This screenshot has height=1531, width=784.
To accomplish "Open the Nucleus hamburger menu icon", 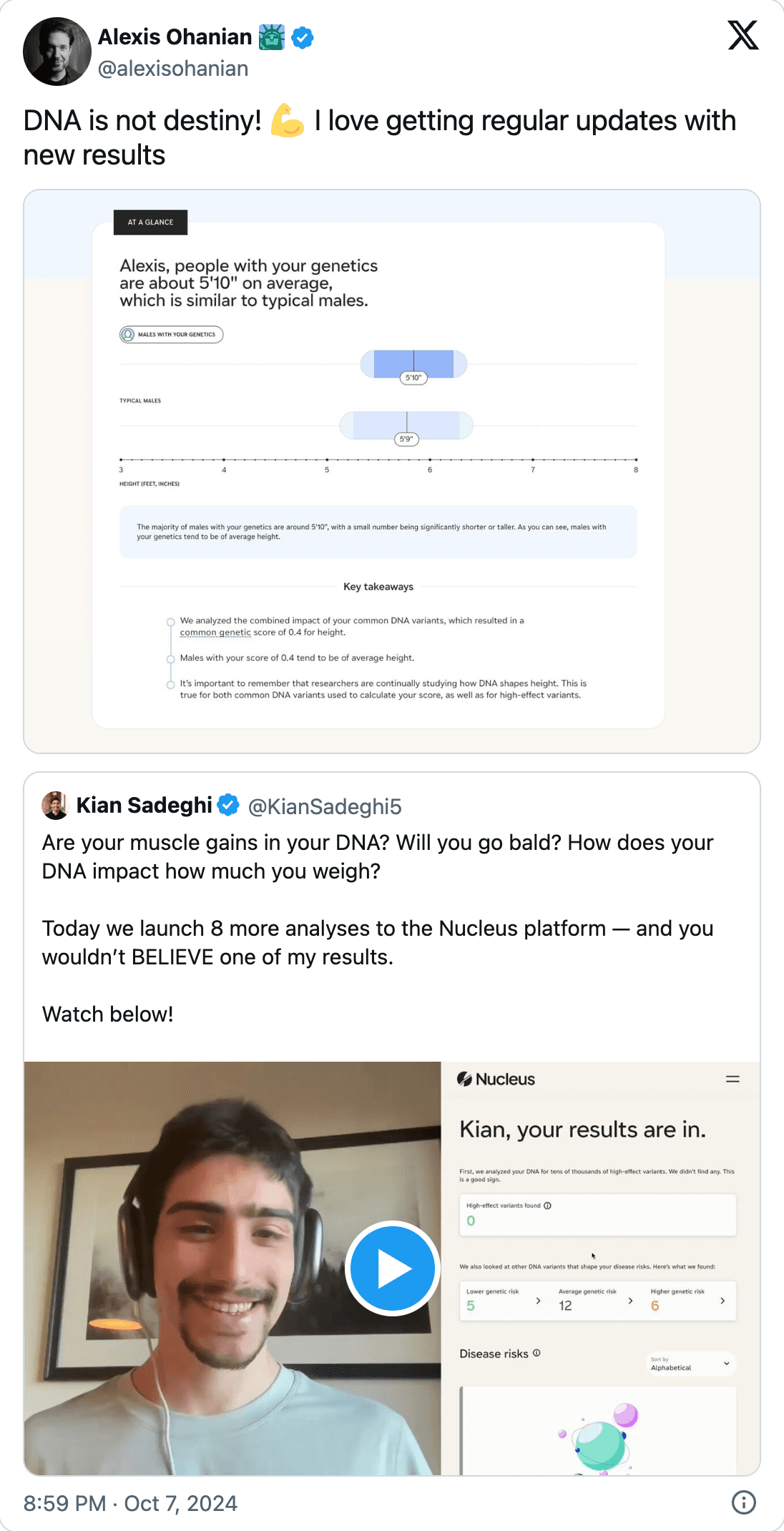I will (732, 1079).
